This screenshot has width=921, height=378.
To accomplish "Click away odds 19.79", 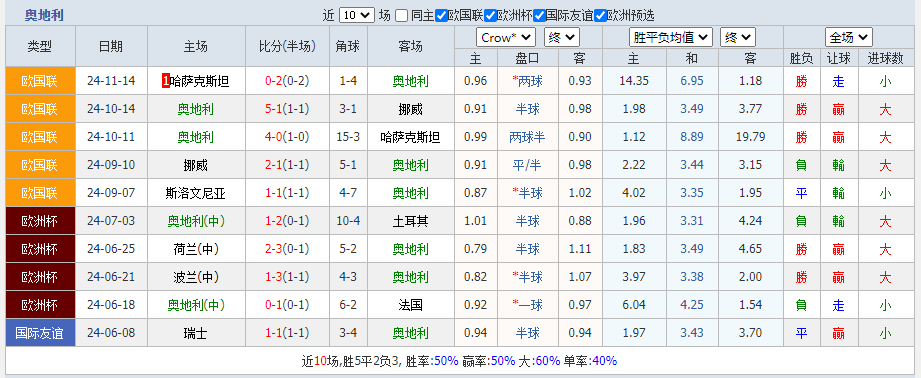I will coord(750,137).
